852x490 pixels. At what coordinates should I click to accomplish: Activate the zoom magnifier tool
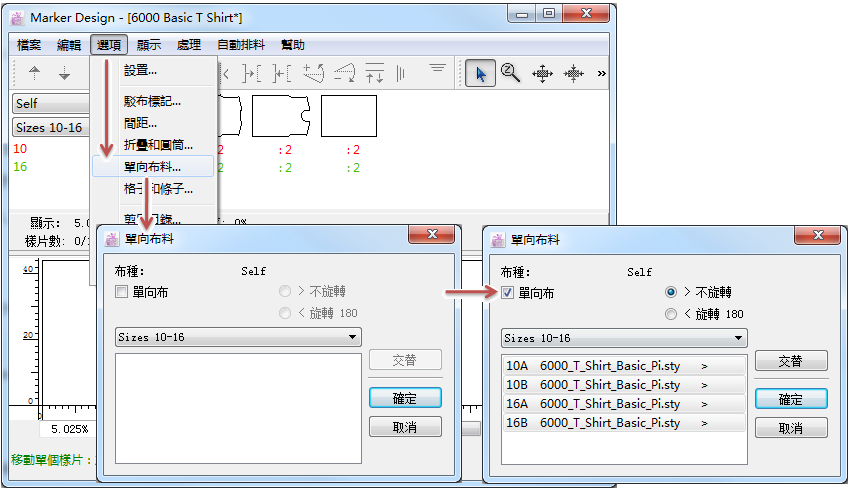(x=511, y=73)
